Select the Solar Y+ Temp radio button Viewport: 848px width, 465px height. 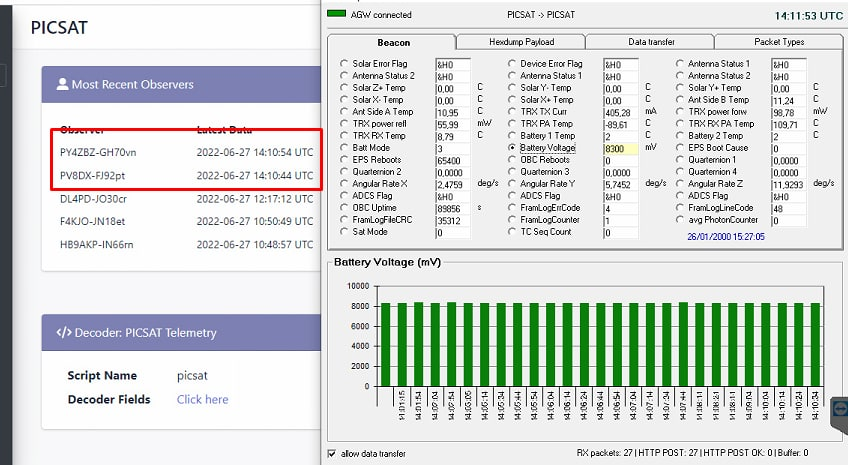pyautogui.click(x=679, y=88)
